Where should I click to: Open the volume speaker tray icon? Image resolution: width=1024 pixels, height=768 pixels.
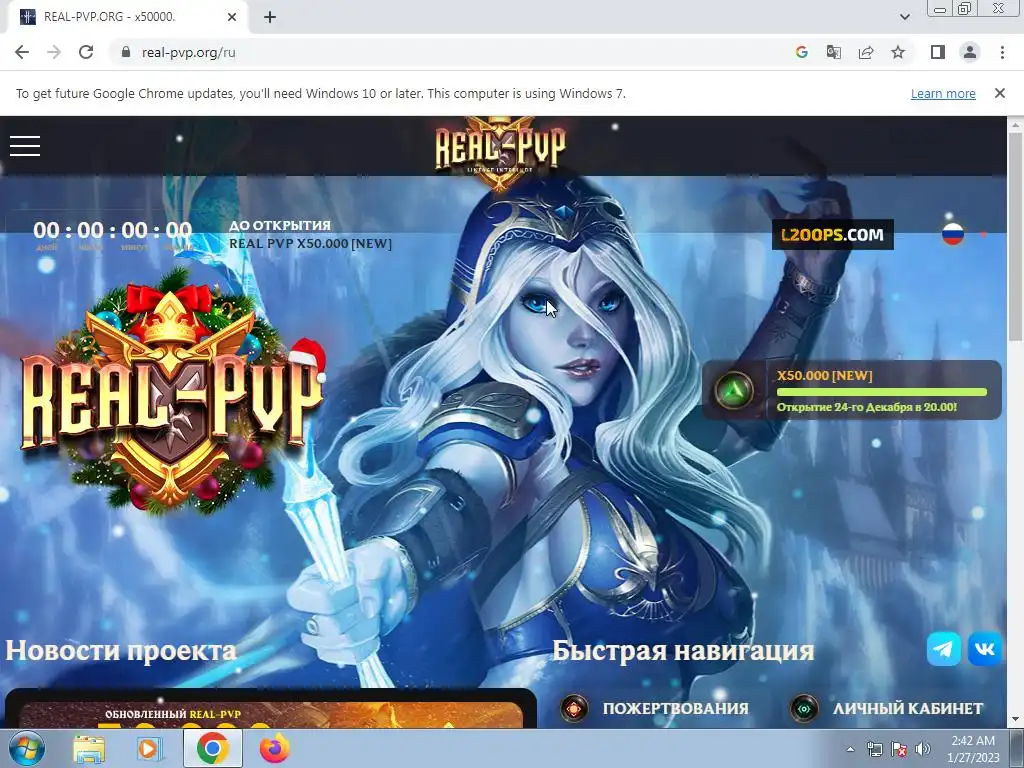pos(923,750)
